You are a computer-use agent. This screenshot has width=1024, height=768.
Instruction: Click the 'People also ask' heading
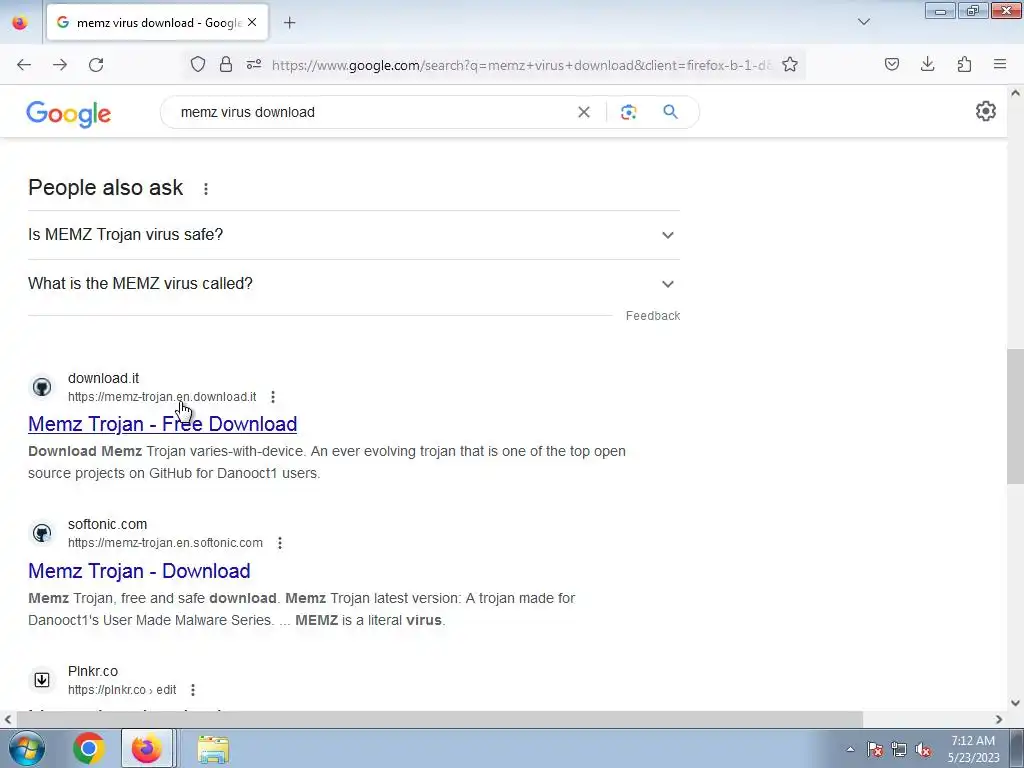coord(106,188)
